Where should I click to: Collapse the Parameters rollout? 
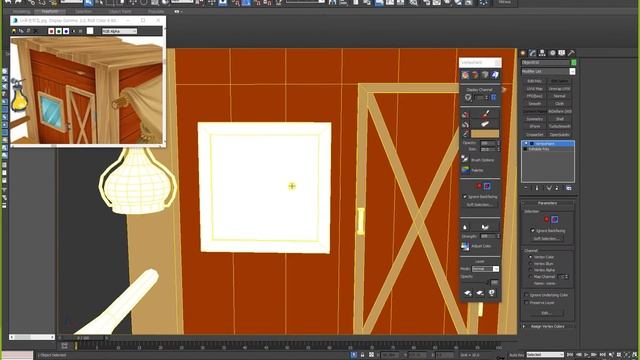(x=548, y=203)
